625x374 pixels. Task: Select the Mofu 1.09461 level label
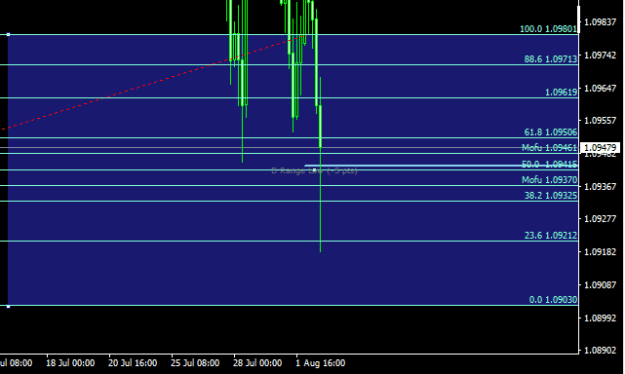(549, 148)
